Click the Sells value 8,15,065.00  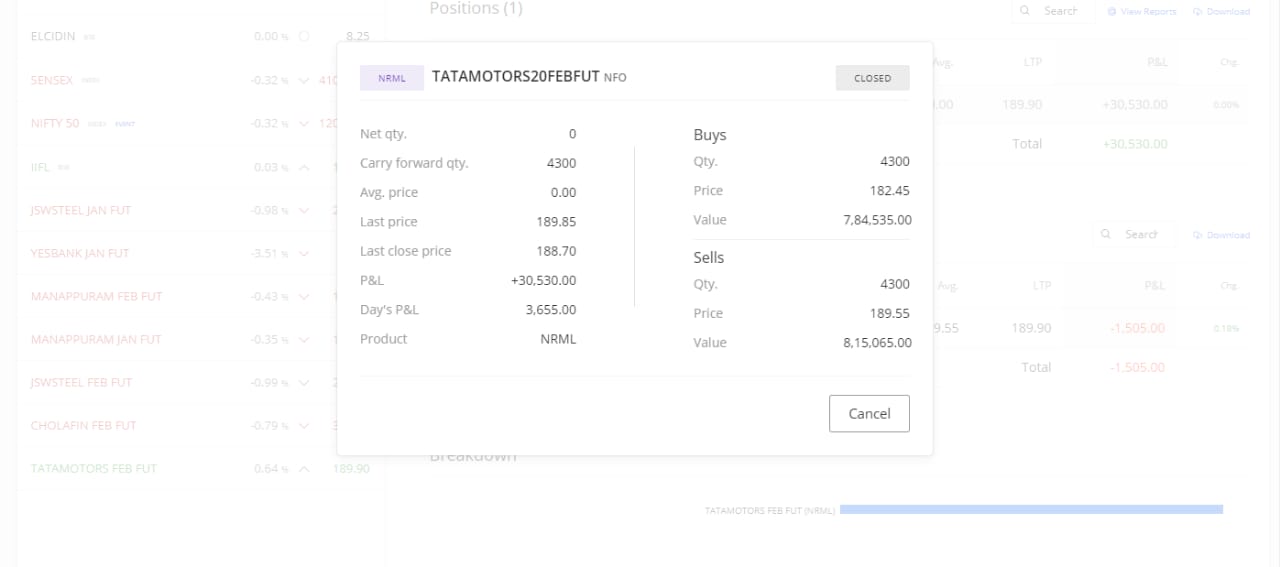(x=877, y=342)
